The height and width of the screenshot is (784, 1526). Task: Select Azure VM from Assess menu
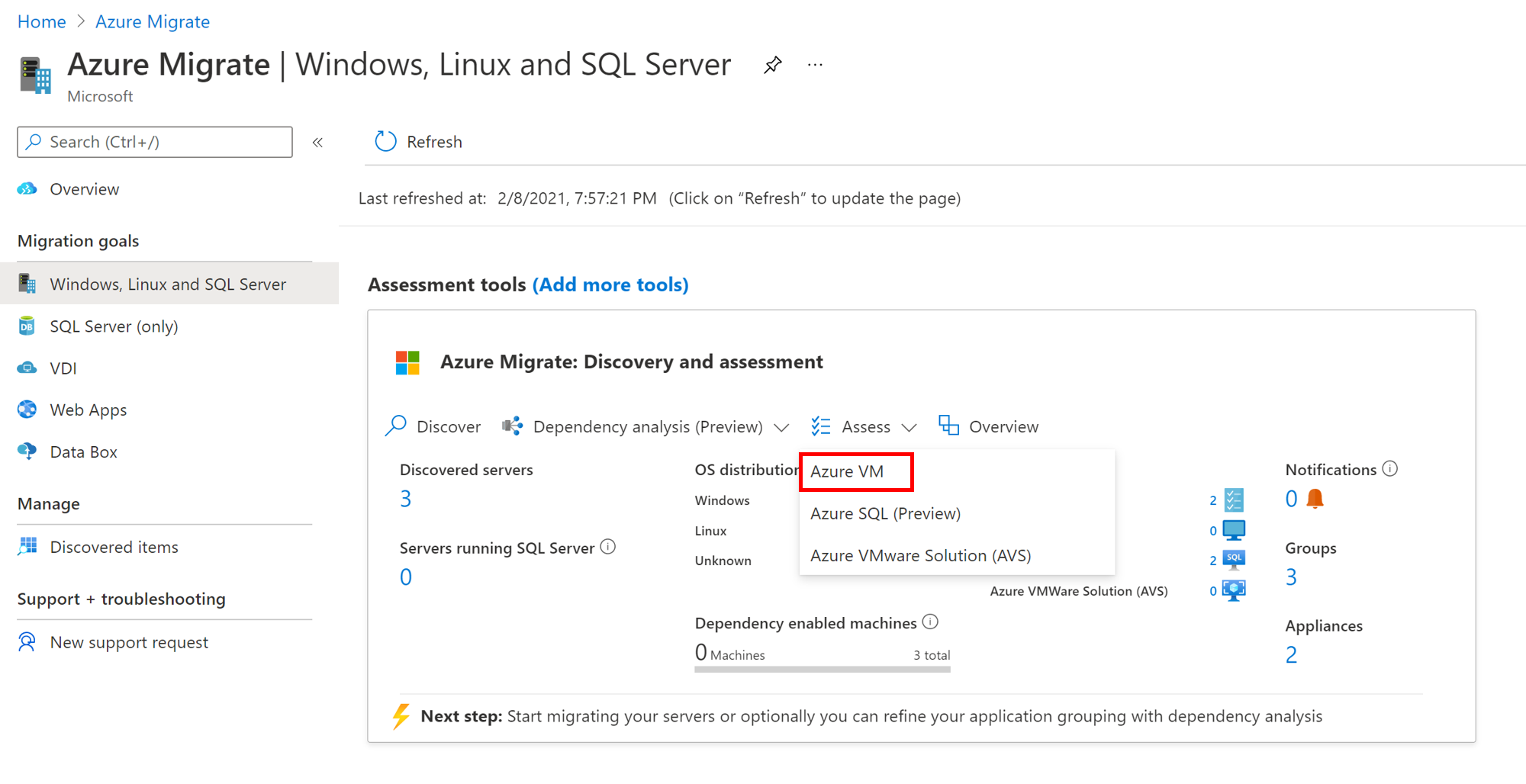click(x=847, y=471)
